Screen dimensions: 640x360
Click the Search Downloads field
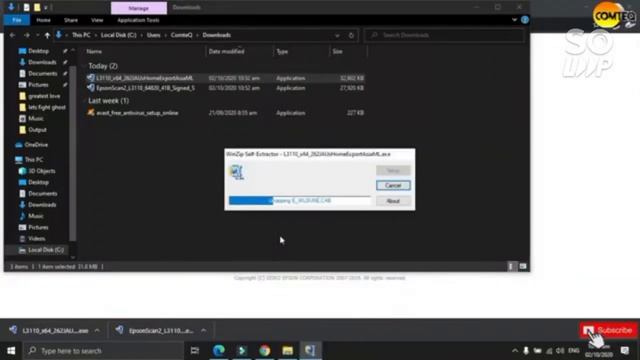(444, 36)
